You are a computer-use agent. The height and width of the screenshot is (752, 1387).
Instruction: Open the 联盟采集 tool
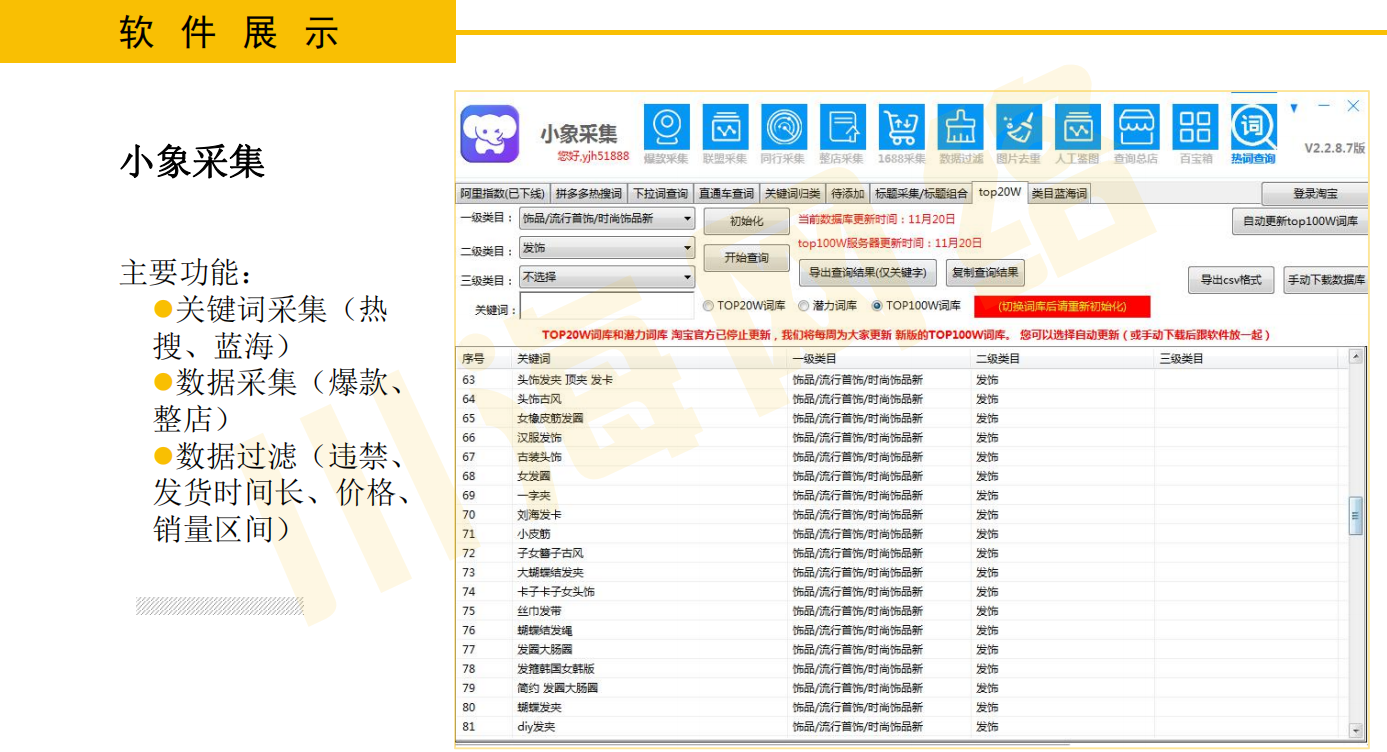pos(725,128)
